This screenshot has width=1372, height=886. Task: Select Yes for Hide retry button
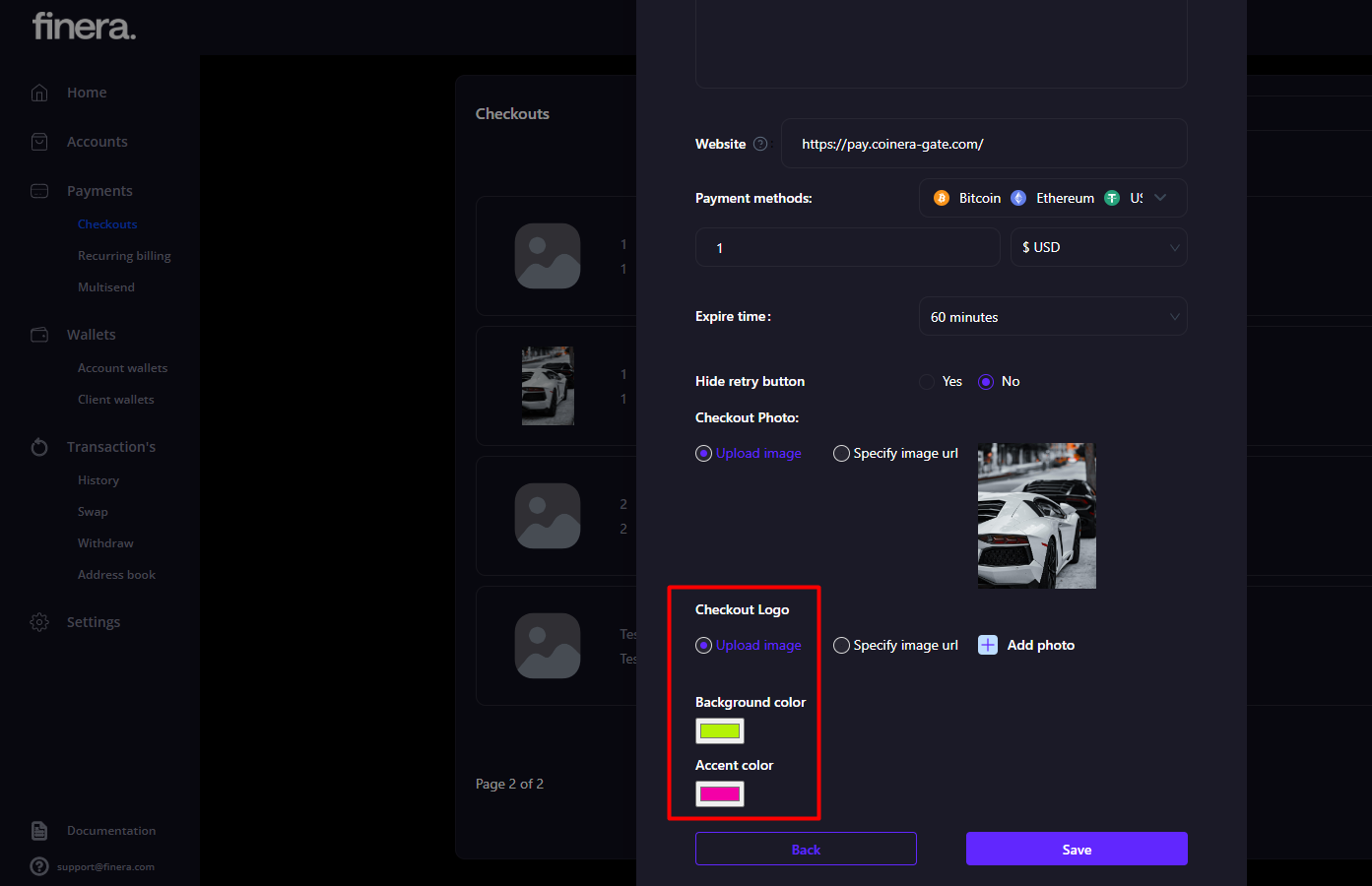tap(927, 382)
